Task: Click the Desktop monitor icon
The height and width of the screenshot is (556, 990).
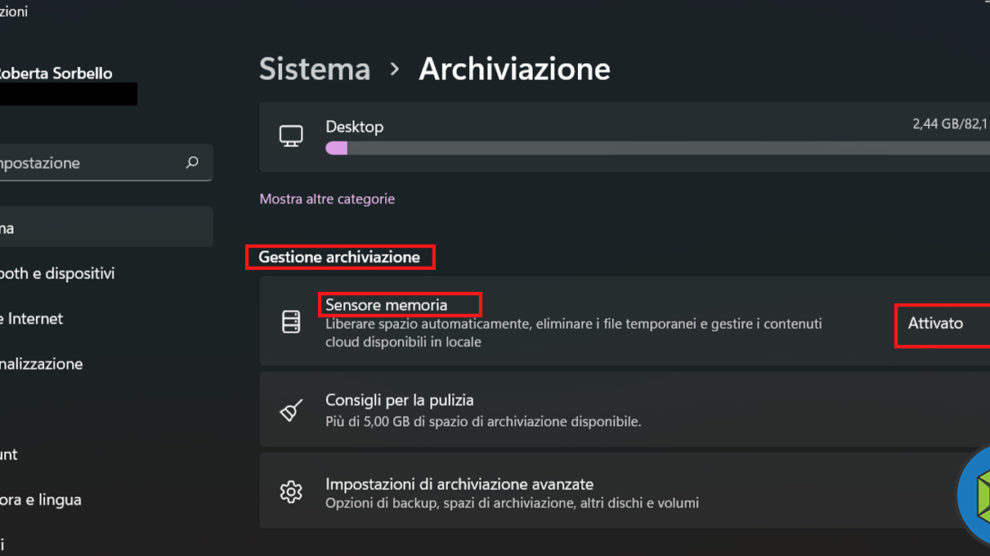Action: click(x=291, y=137)
